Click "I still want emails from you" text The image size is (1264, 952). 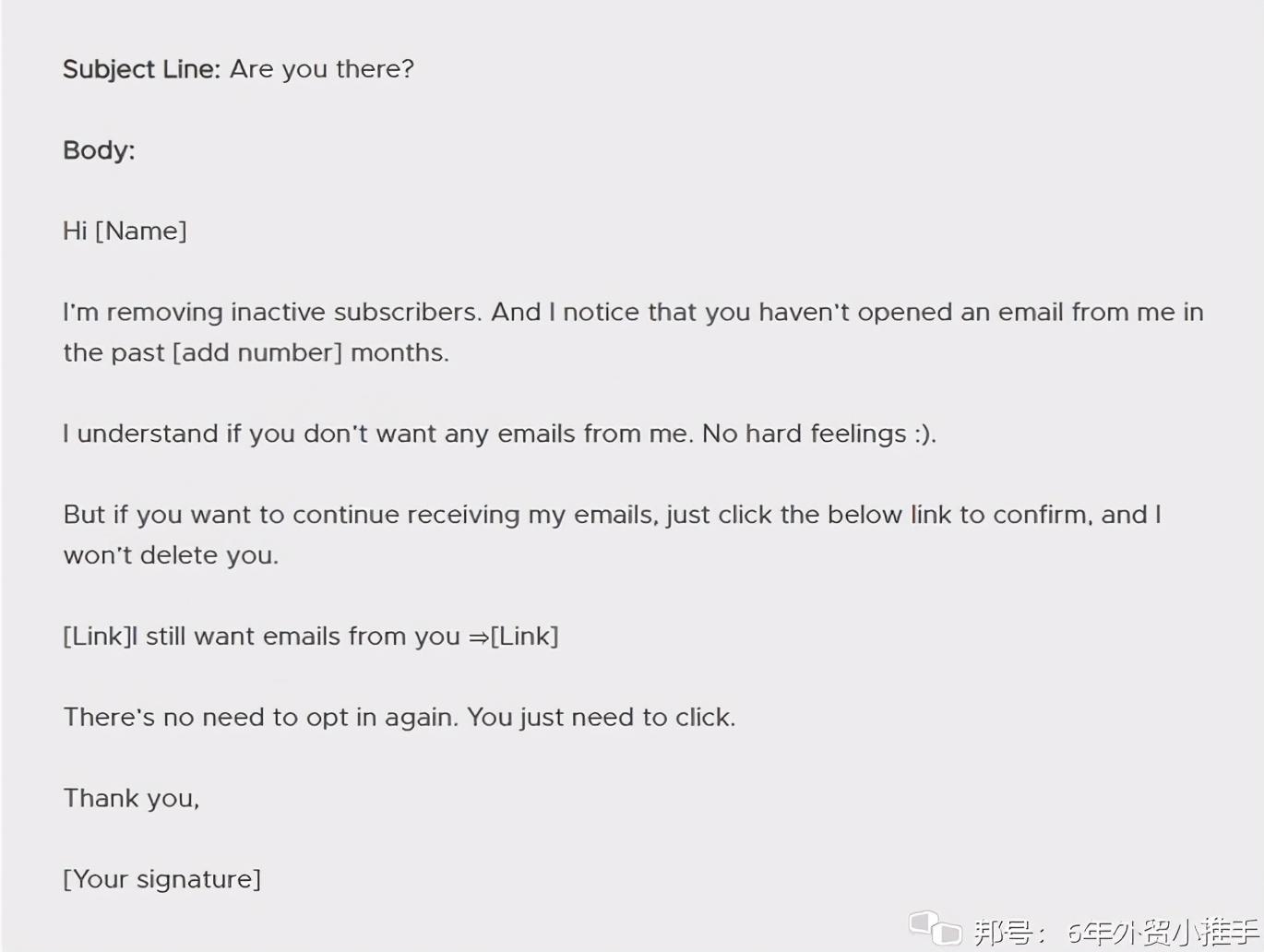(296, 637)
